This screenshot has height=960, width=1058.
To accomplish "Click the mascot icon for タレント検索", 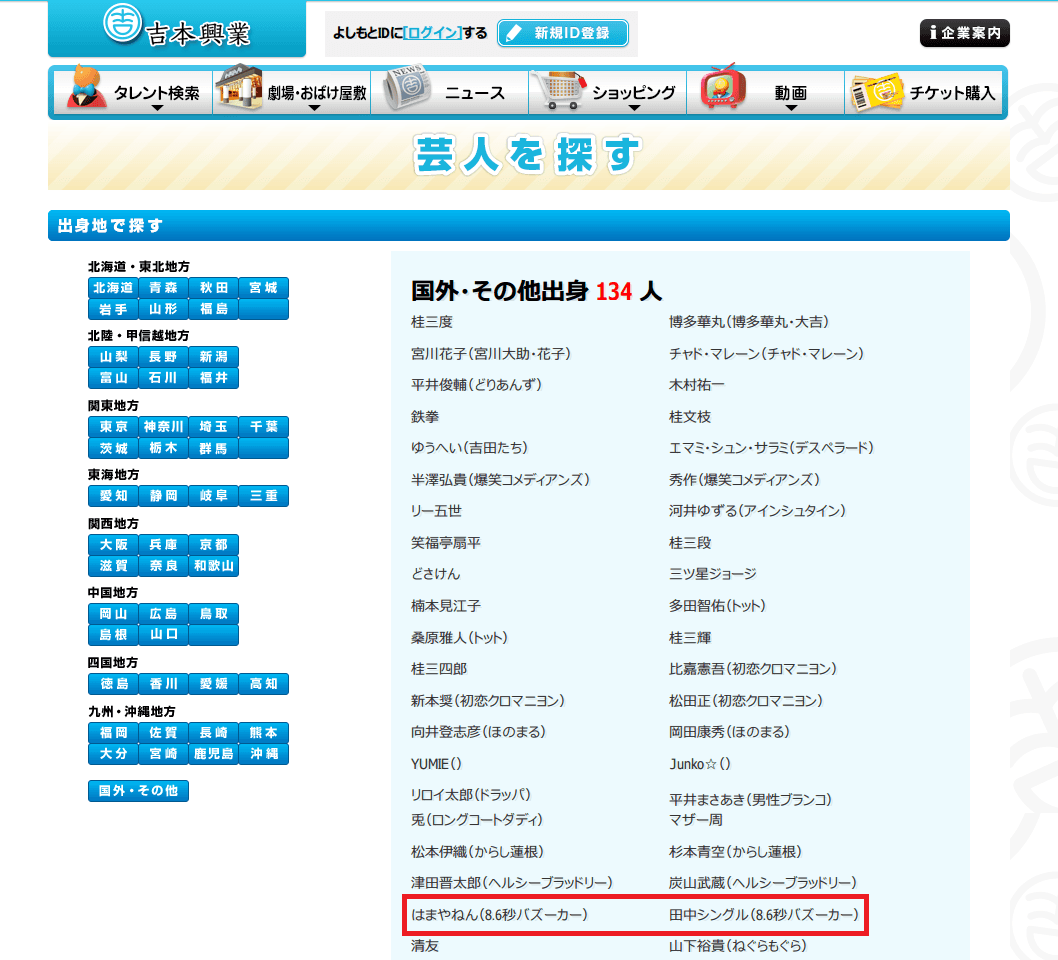I will pos(86,87).
